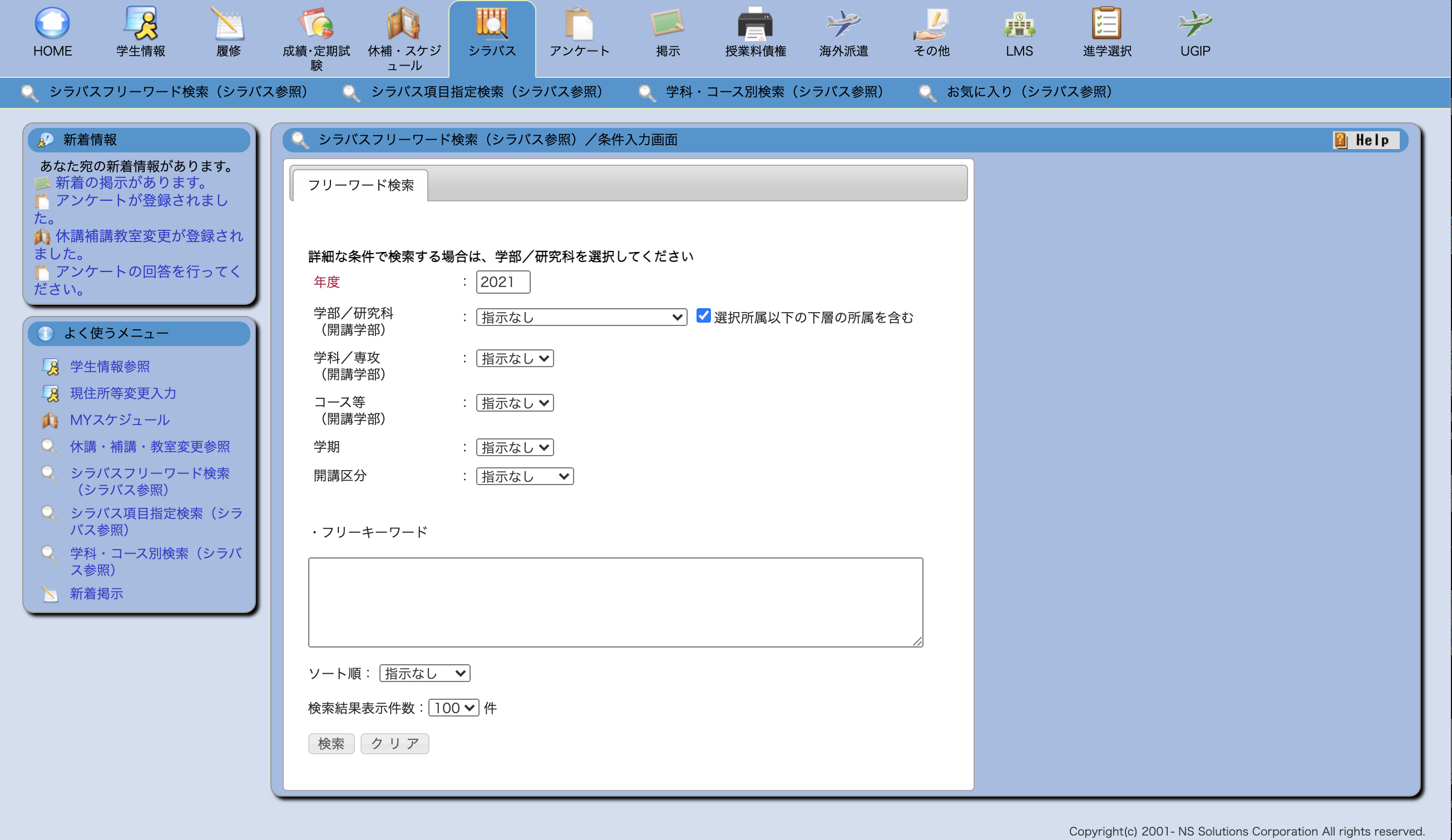Click the Help book icon
The width and height of the screenshot is (1452, 840).
click(x=1341, y=140)
